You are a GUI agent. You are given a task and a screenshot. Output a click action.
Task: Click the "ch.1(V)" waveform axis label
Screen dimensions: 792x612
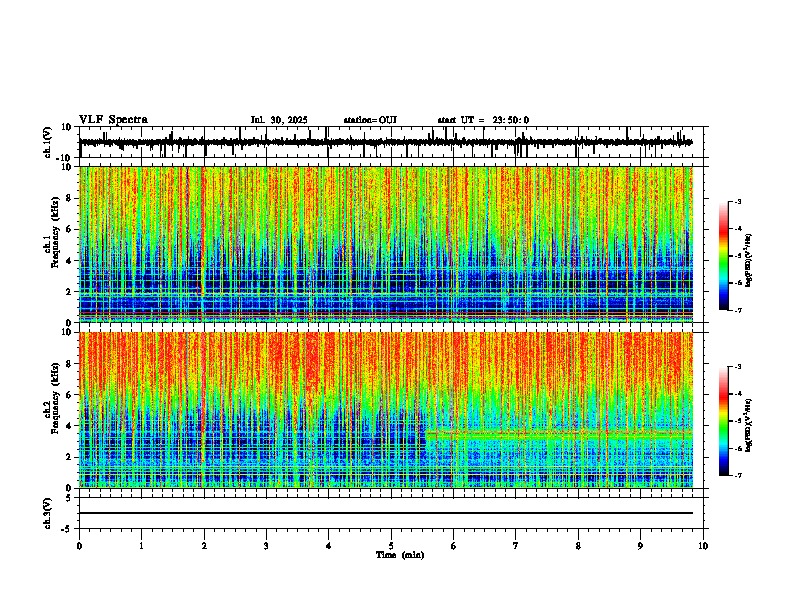pyautogui.click(x=48, y=142)
